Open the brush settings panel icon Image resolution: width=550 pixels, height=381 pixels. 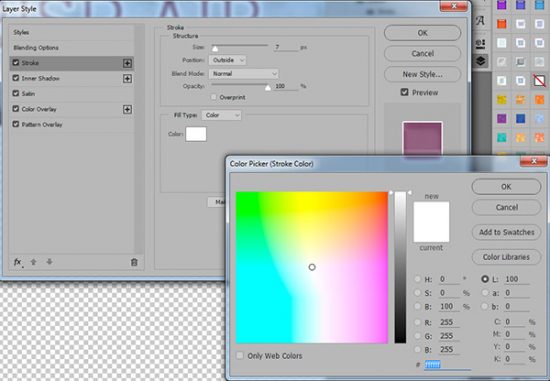click(x=480, y=44)
